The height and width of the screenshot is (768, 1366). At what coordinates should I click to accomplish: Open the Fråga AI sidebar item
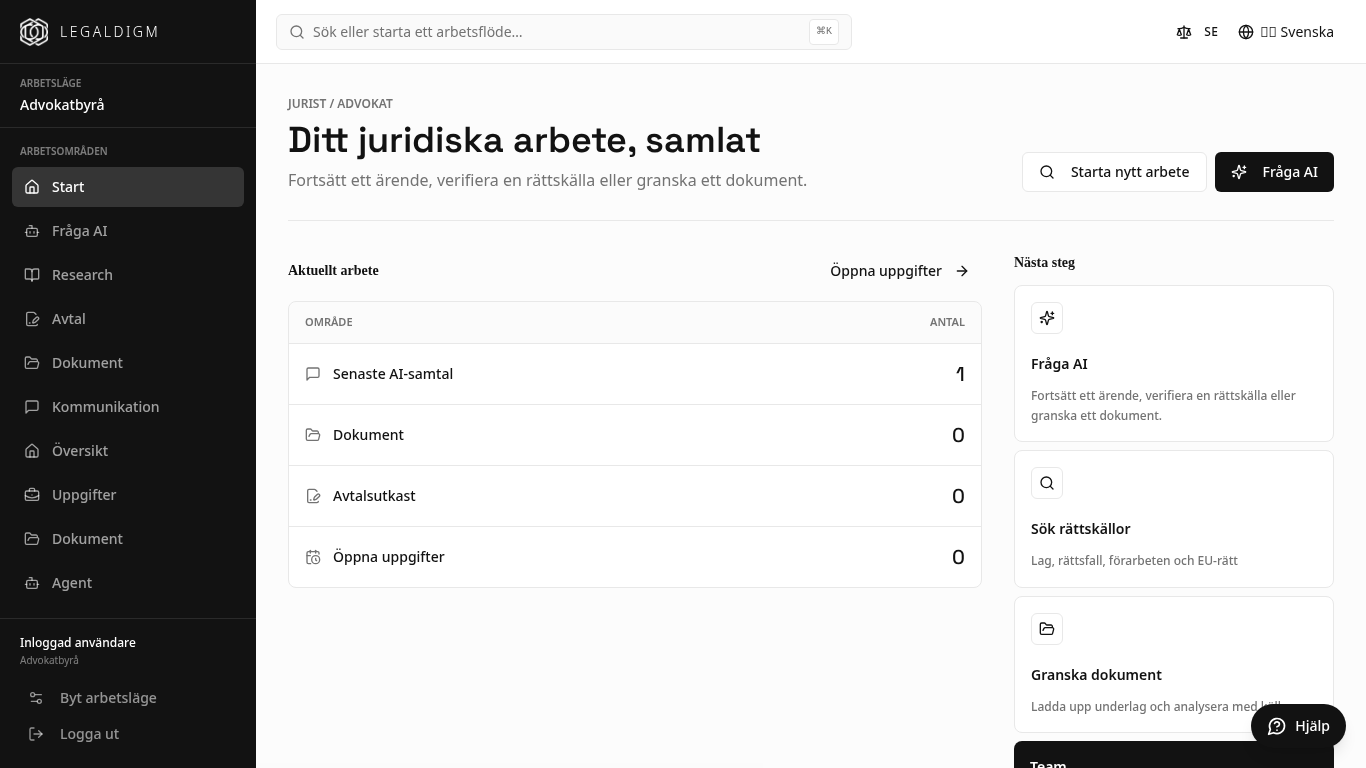[128, 231]
